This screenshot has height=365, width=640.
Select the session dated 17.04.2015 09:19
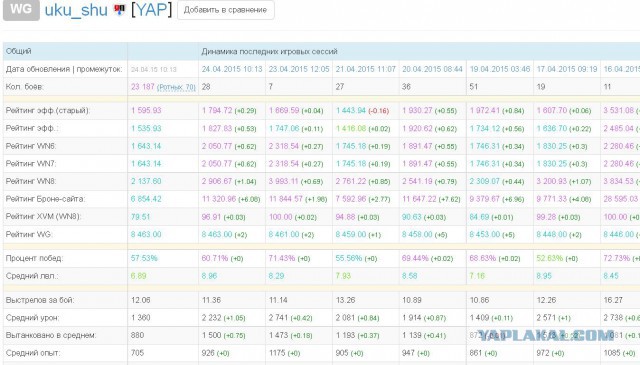pos(567,69)
